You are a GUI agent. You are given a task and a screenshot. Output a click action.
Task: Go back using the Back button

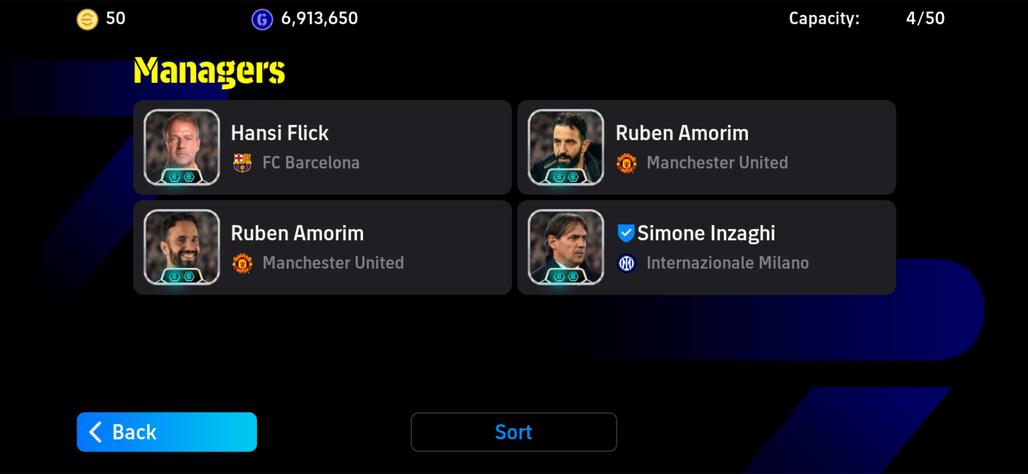(167, 432)
